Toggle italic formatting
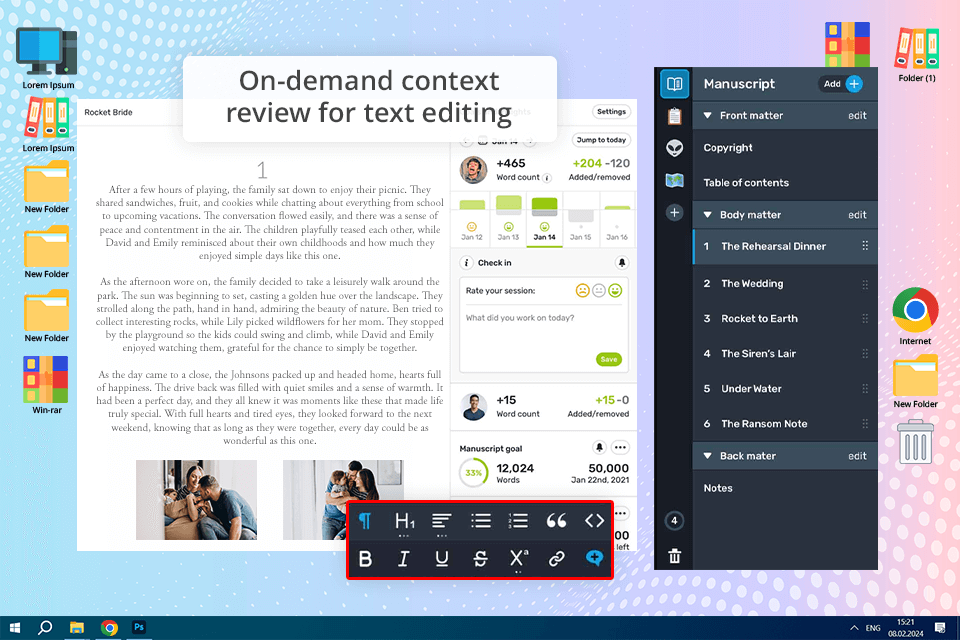This screenshot has width=960, height=640. 403,559
